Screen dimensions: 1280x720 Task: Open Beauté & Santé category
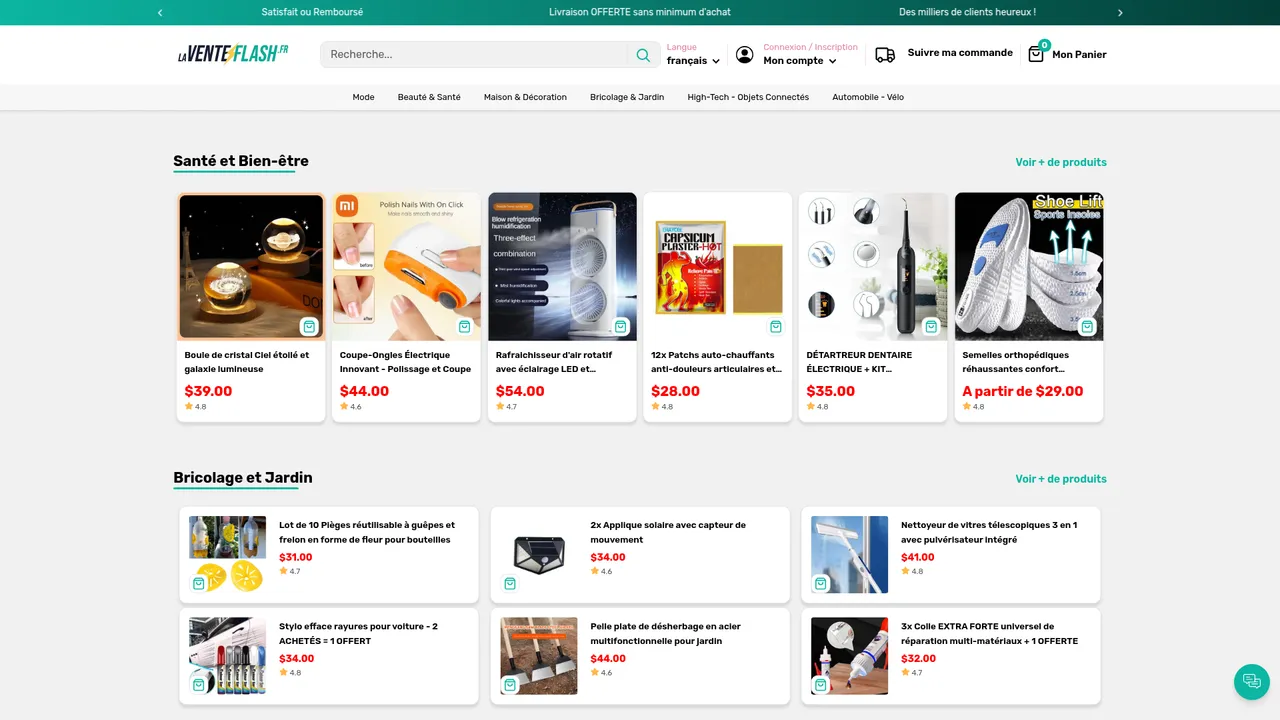(429, 97)
